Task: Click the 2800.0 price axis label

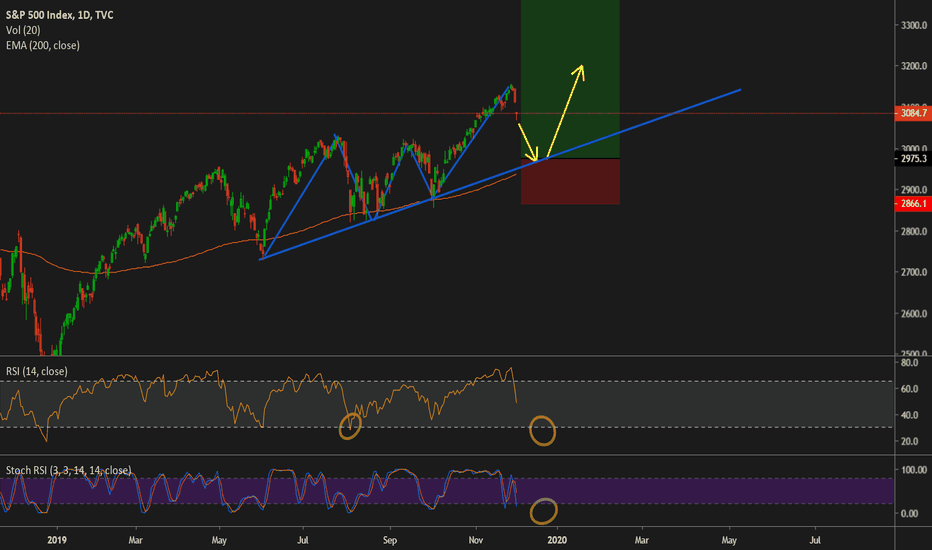Action: [x=914, y=231]
